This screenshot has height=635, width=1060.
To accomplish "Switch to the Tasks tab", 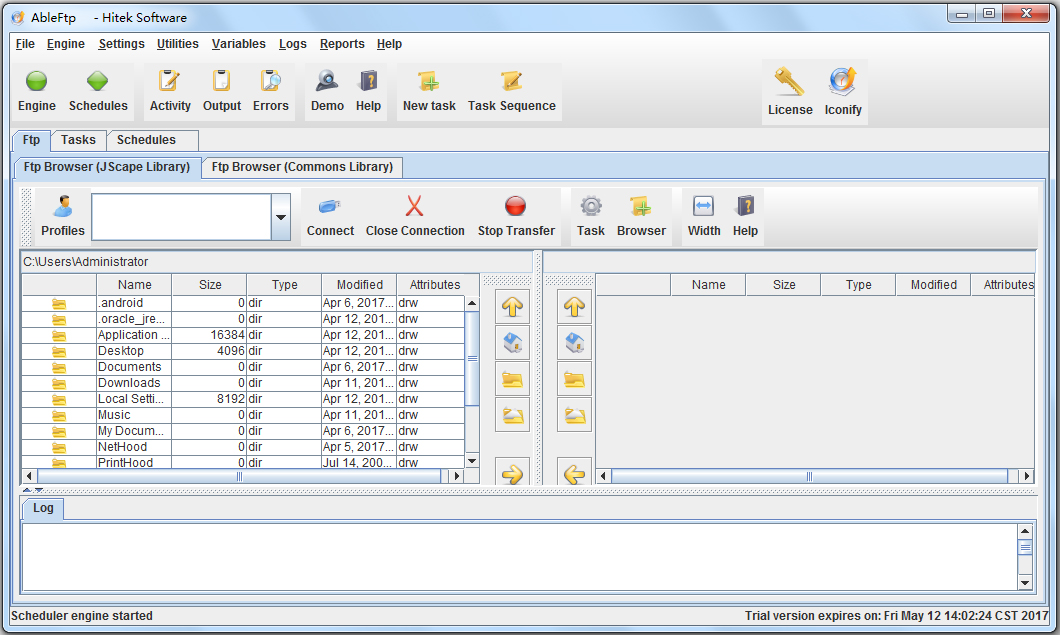I will 78,140.
